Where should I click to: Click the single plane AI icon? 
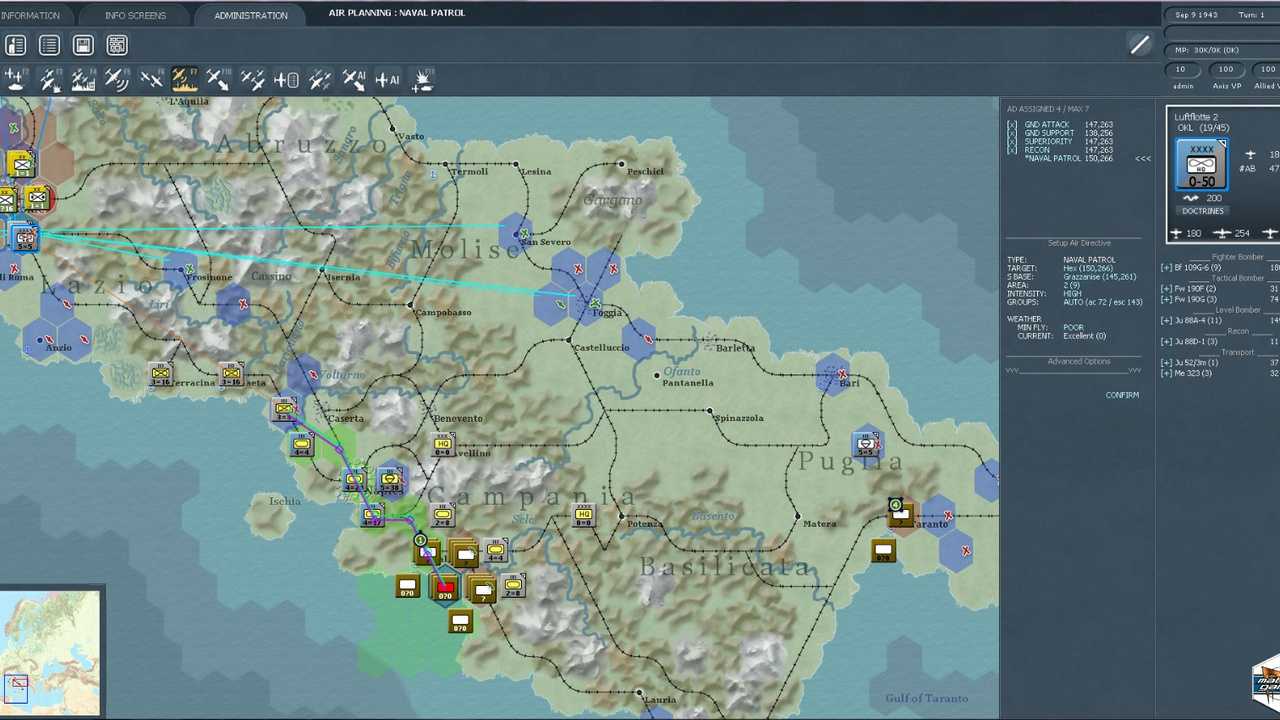pyautogui.click(x=388, y=79)
